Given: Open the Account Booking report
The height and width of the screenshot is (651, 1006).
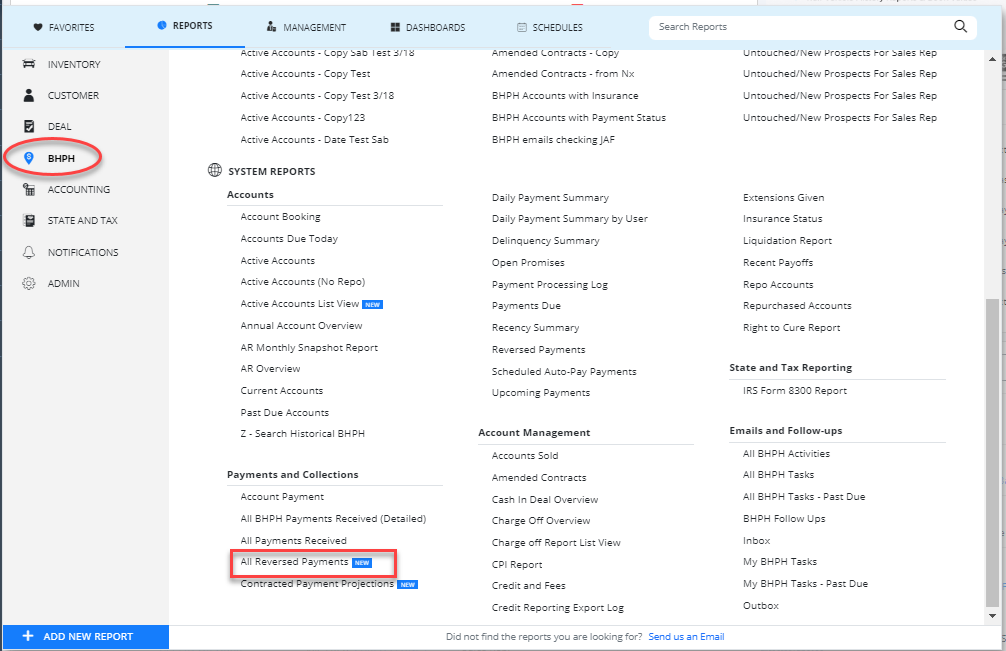Looking at the screenshot, I should (x=280, y=217).
